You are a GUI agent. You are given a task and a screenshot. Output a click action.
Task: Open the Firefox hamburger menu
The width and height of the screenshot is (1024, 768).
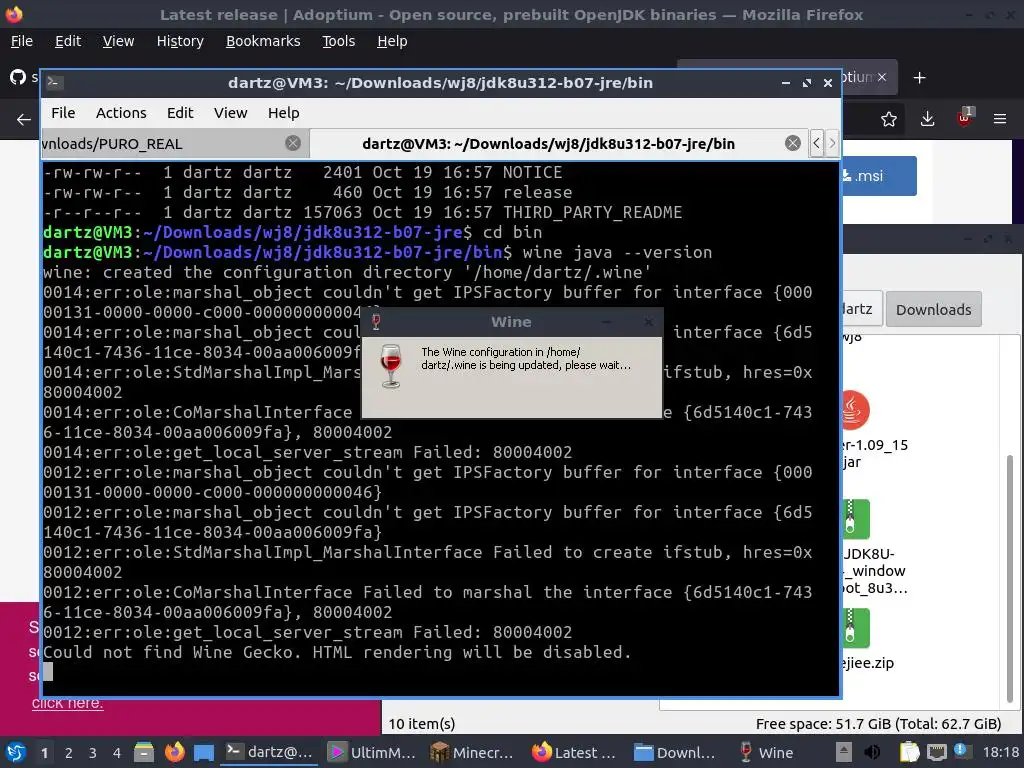pyautogui.click(x=1000, y=119)
